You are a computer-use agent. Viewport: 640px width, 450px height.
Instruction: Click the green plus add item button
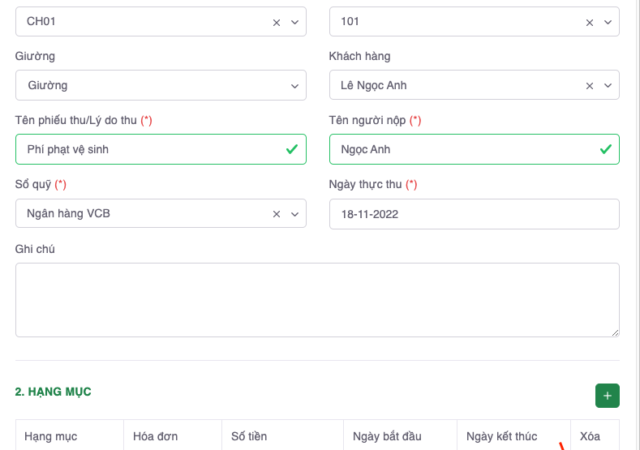607,396
